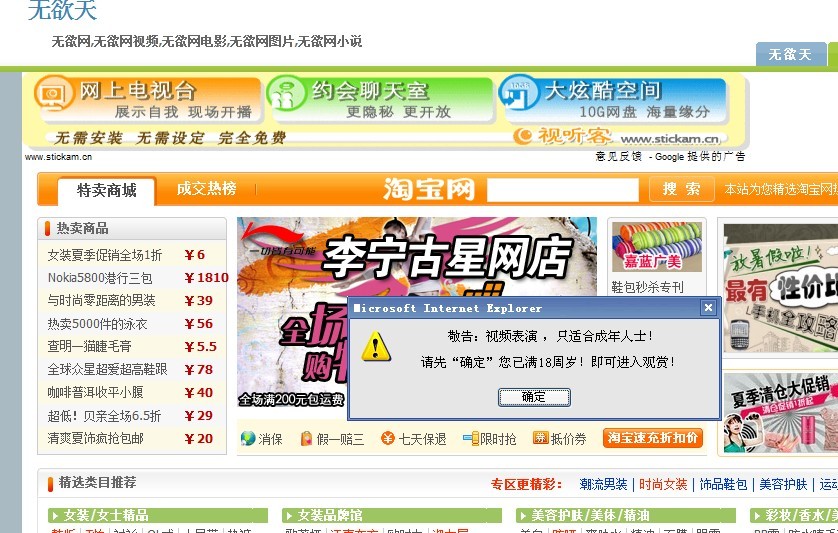Click the 搜索 button
Screen dimensions: 838x533
[x=681, y=189]
